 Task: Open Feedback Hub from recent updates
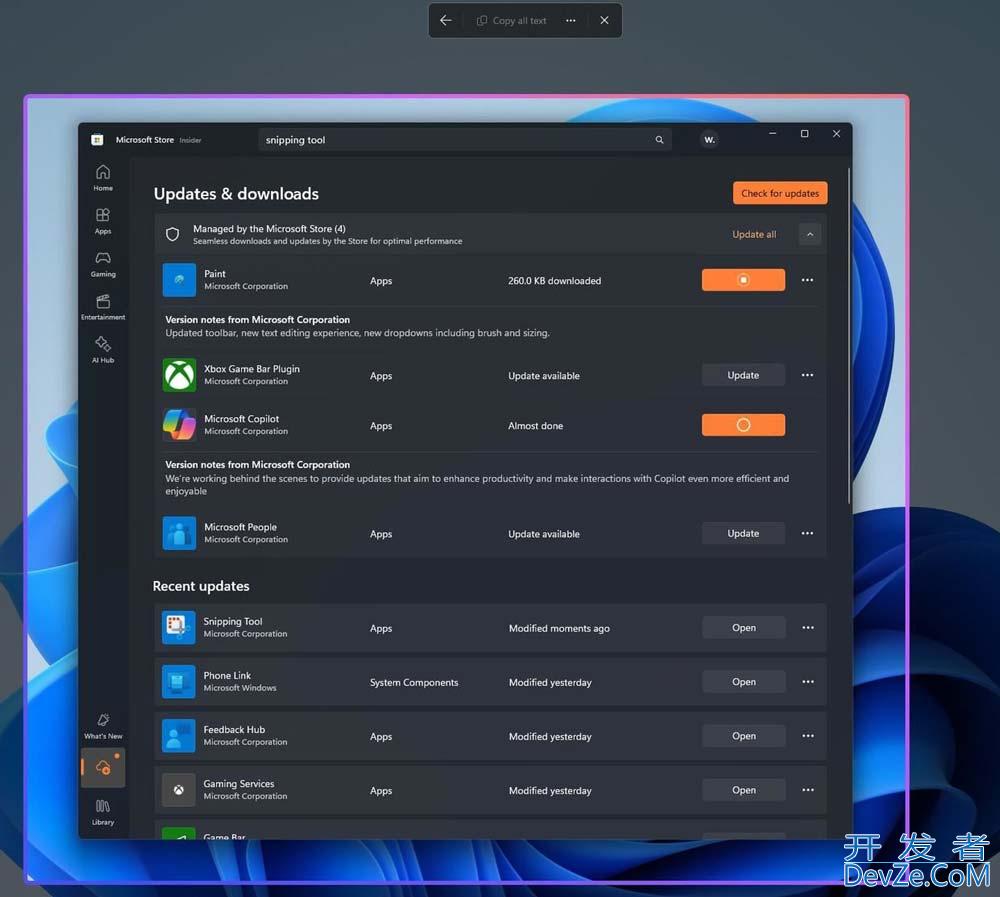click(x=744, y=736)
